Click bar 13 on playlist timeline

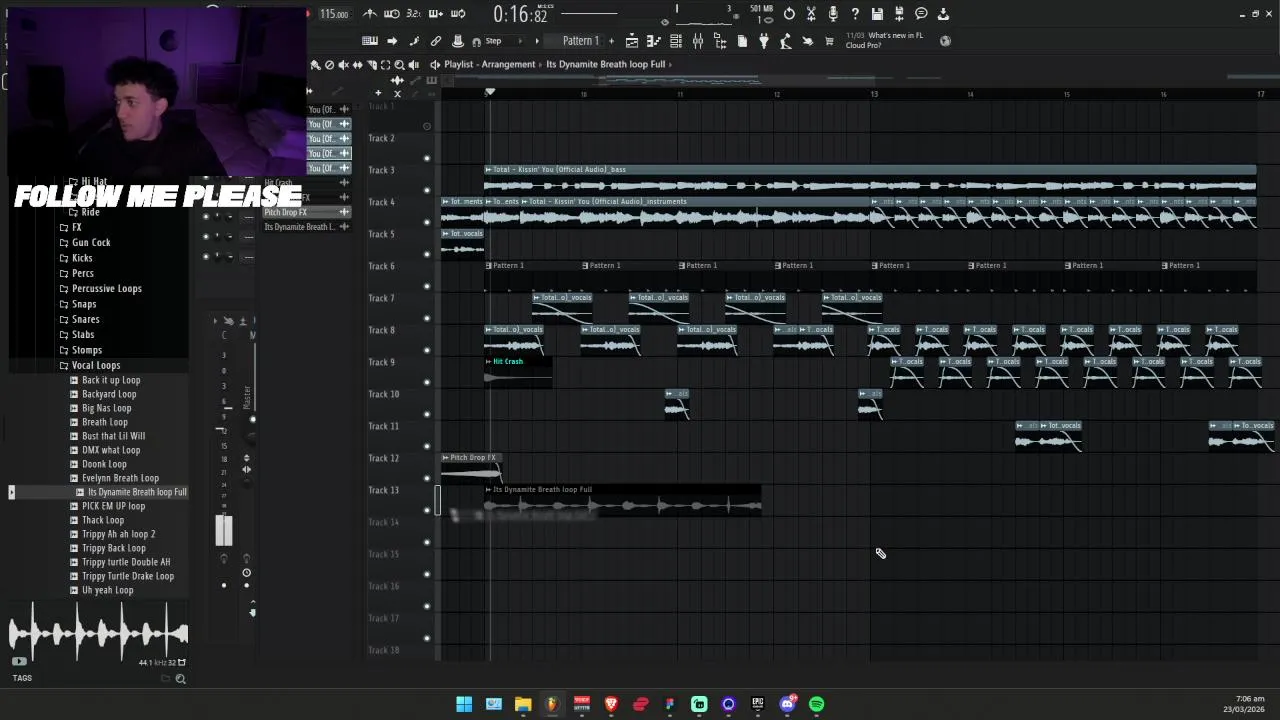click(874, 94)
